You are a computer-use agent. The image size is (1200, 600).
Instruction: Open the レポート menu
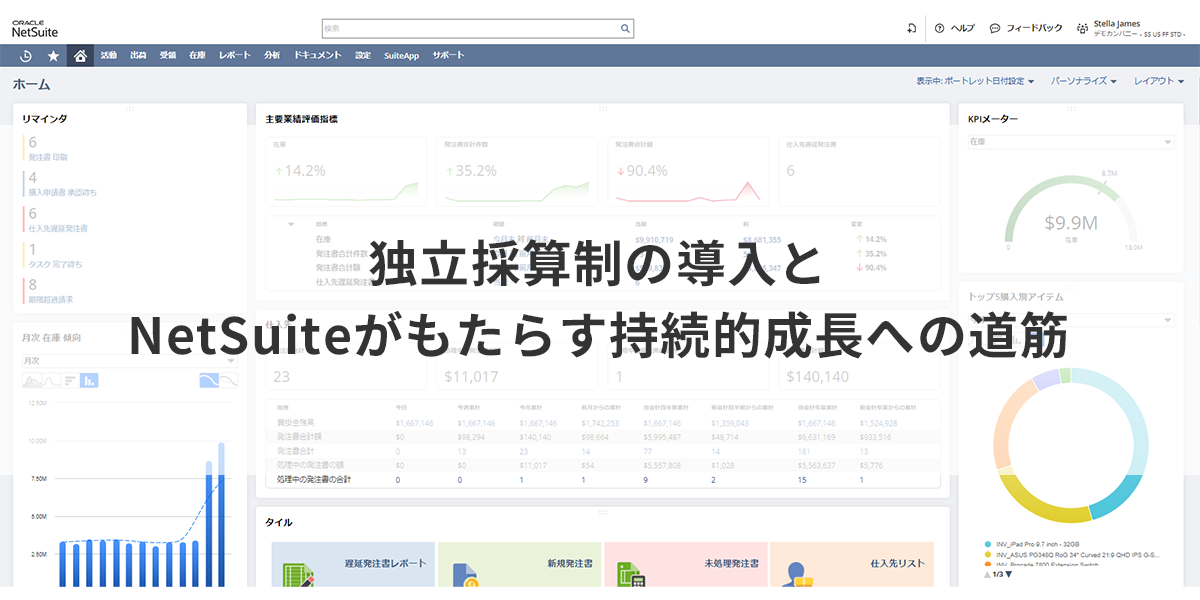[x=235, y=56]
